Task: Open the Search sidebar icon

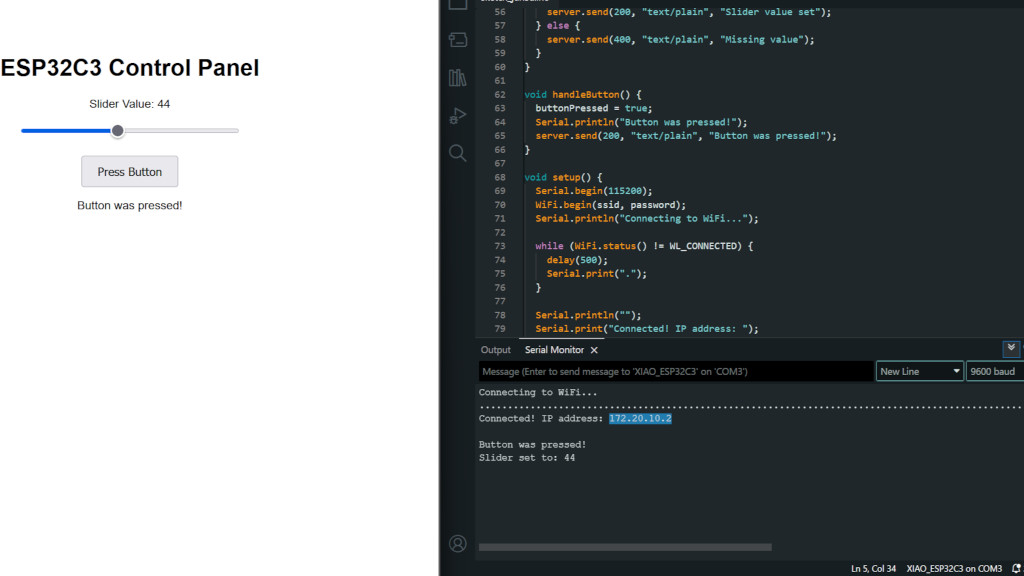Action: tap(458, 153)
